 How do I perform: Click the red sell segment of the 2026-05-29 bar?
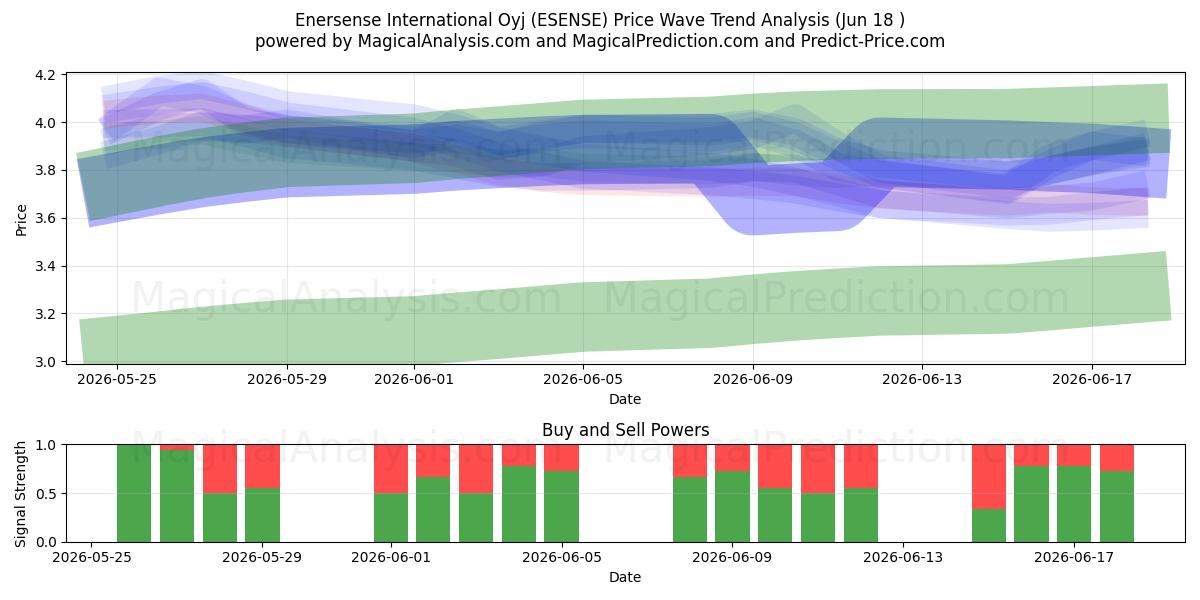(x=262, y=466)
